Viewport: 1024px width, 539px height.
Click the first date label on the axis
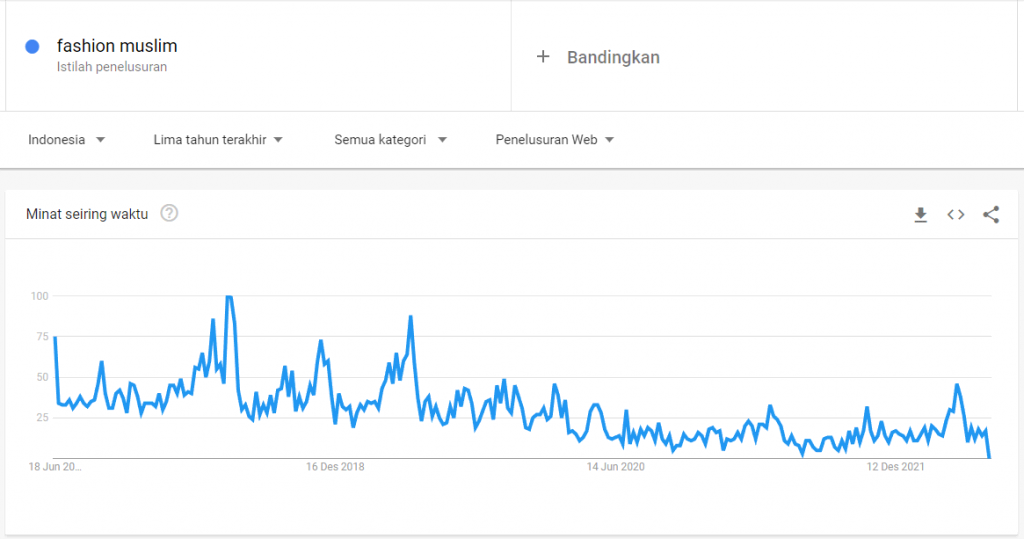[x=55, y=467]
